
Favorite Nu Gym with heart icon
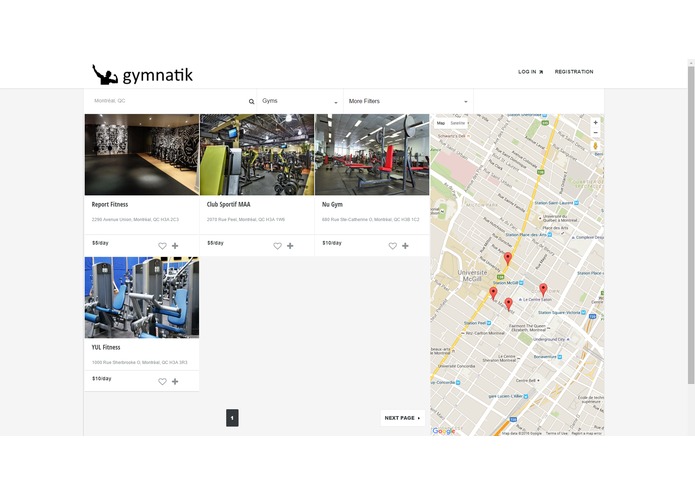coord(393,246)
